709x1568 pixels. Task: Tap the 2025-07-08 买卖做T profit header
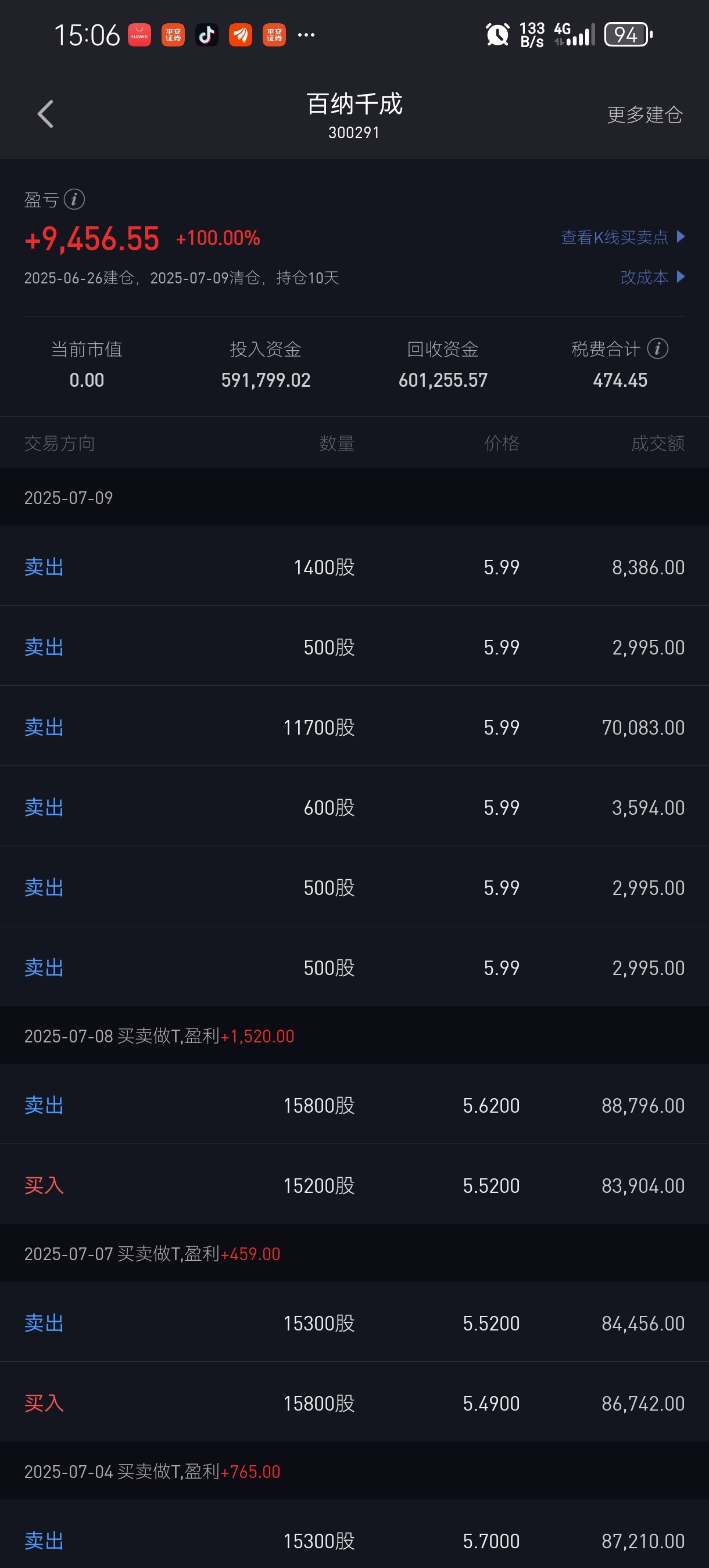pyautogui.click(x=354, y=1036)
